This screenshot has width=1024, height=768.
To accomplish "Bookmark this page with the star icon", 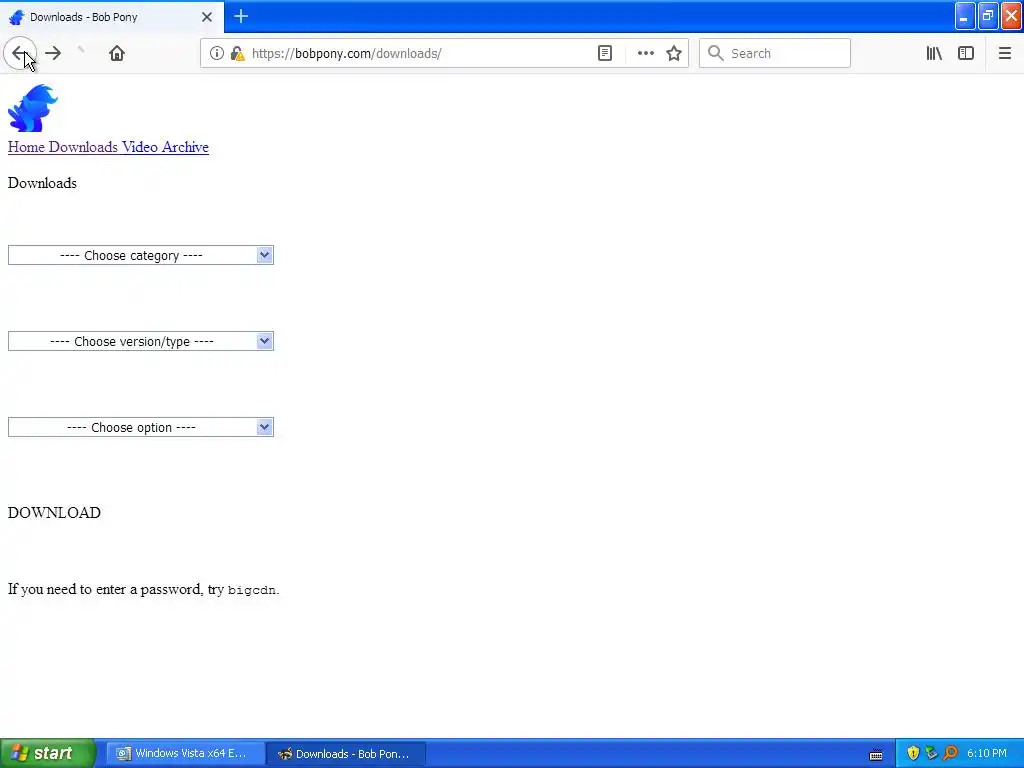I will (x=674, y=53).
